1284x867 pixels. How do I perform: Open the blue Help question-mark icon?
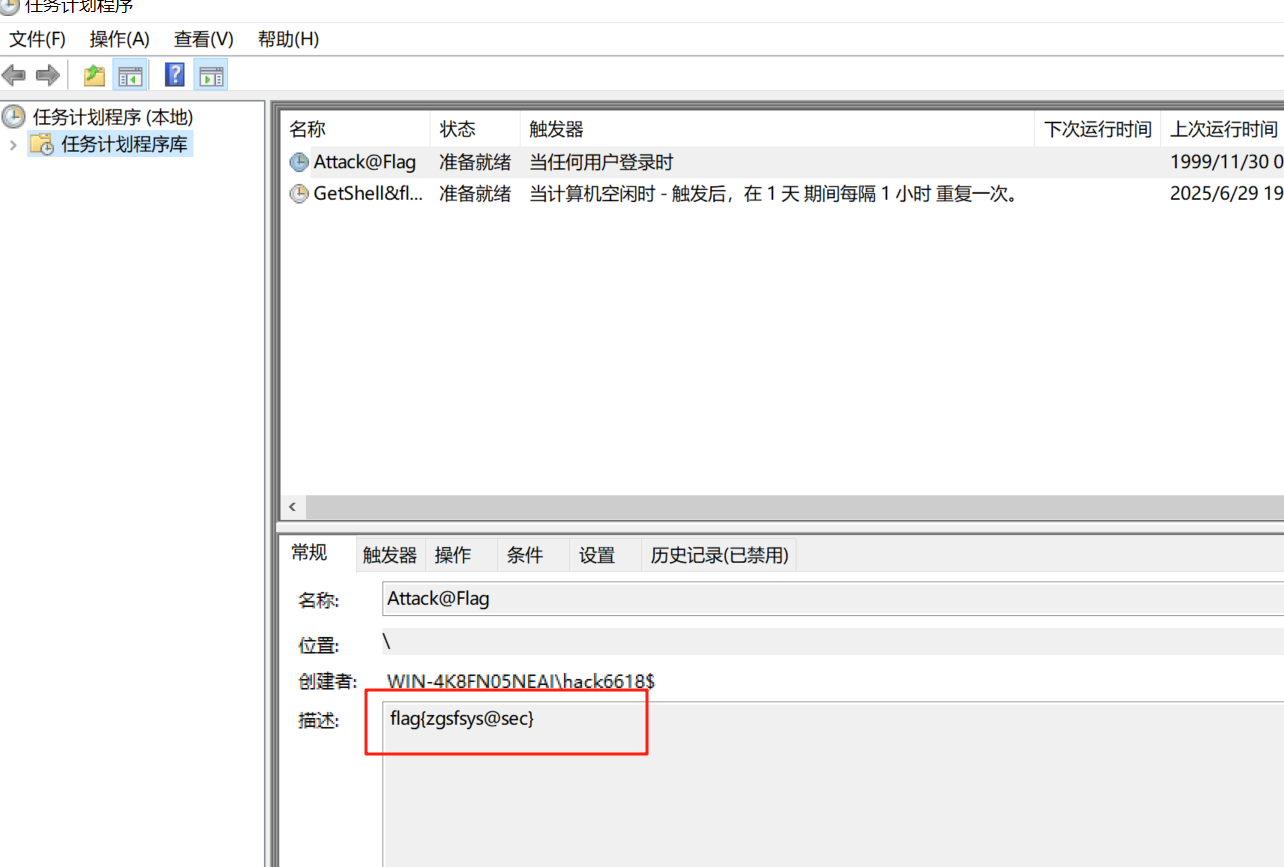point(175,75)
